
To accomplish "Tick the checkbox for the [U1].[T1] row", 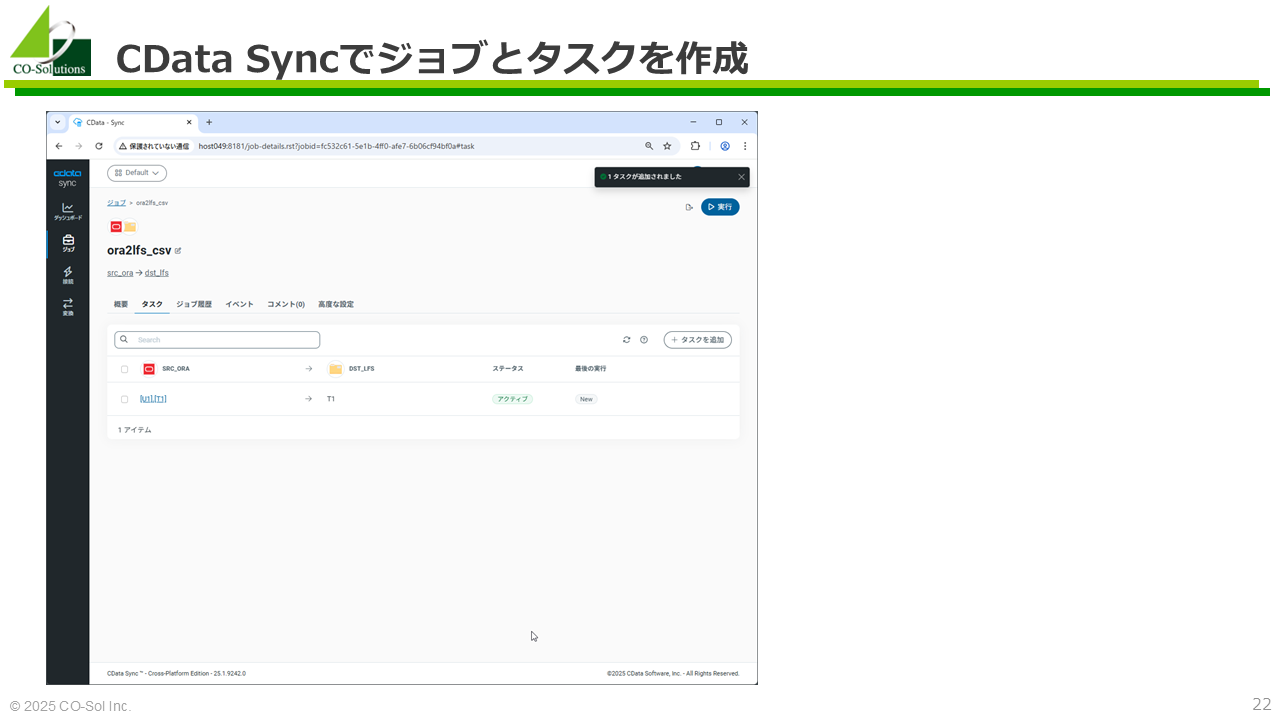I will [x=124, y=399].
